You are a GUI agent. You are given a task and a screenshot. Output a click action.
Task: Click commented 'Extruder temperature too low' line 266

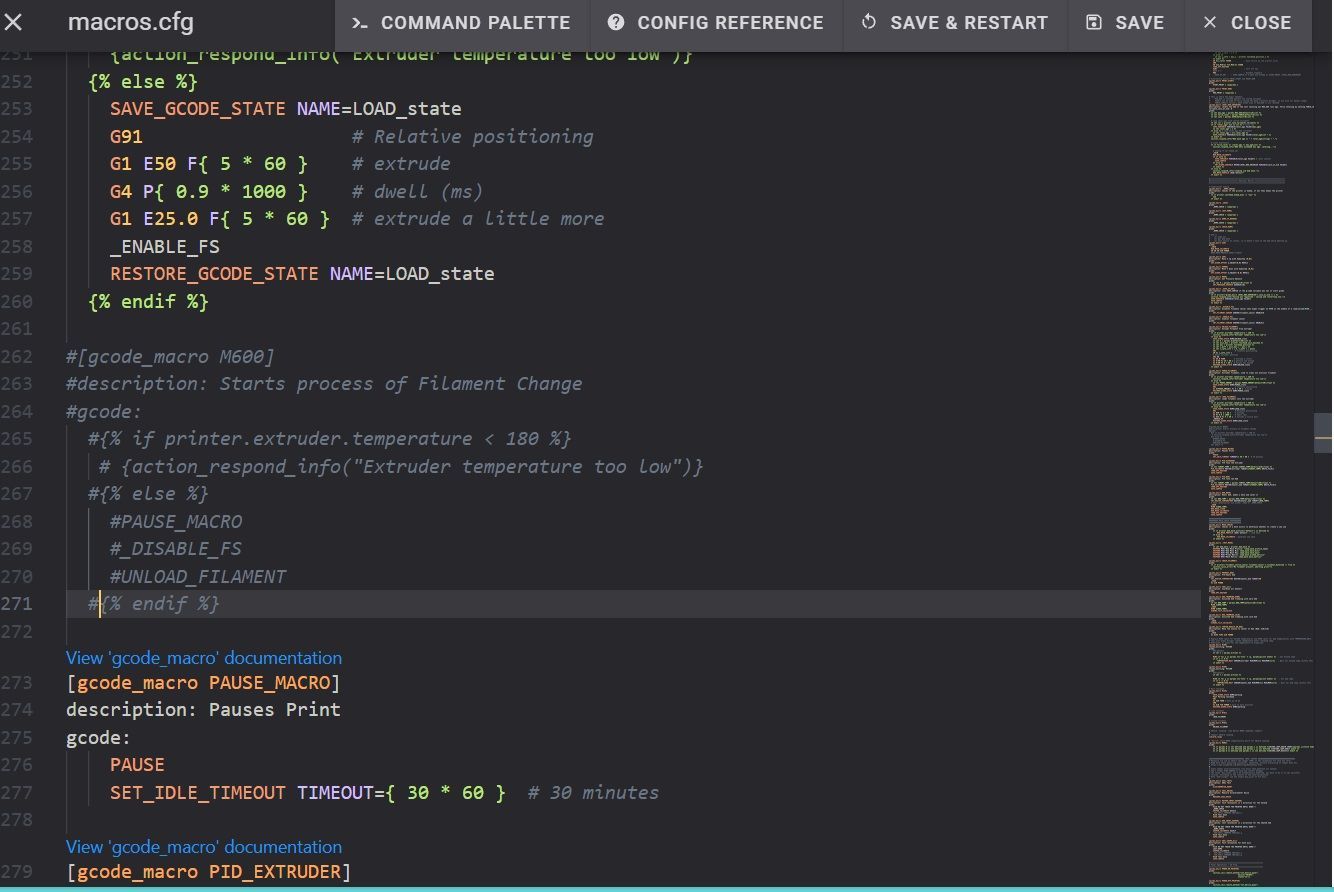point(401,466)
